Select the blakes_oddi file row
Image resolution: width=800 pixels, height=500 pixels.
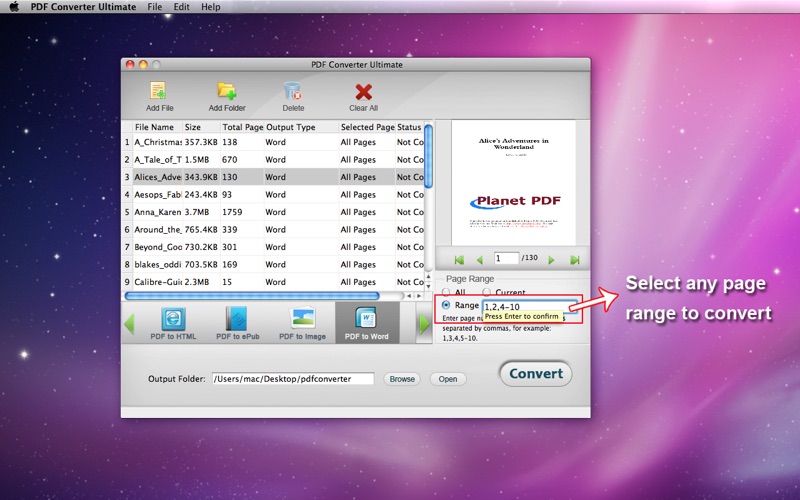click(273, 264)
